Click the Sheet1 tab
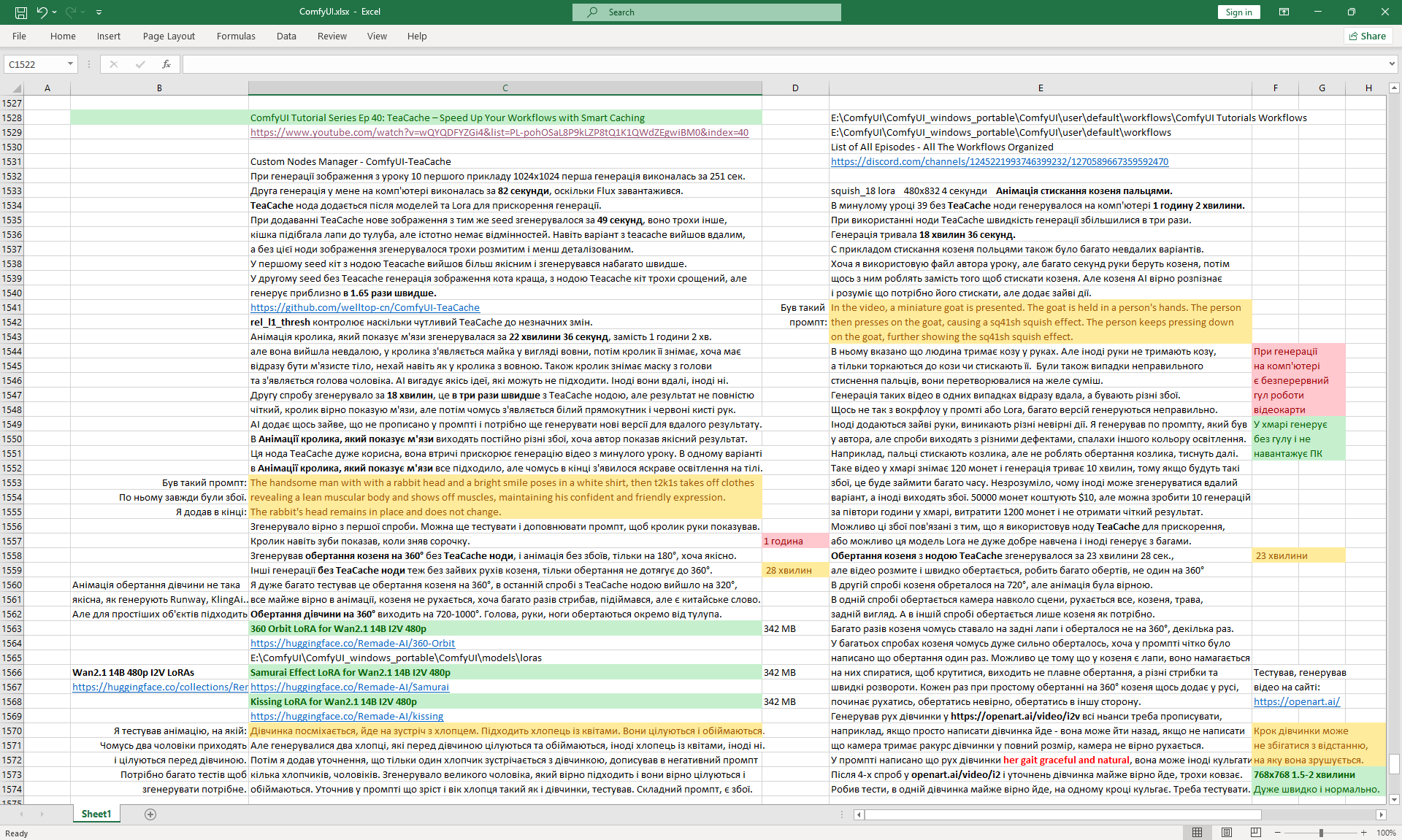1402x840 pixels. (x=96, y=814)
